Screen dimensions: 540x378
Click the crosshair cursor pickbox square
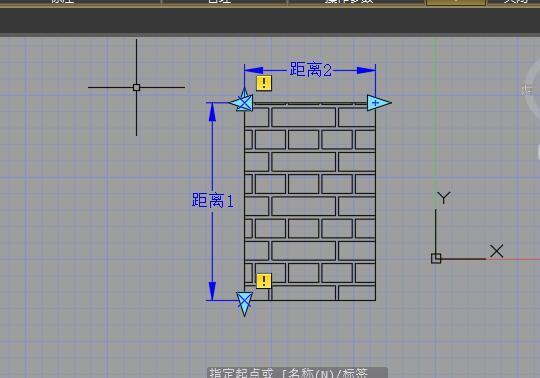pos(136,87)
